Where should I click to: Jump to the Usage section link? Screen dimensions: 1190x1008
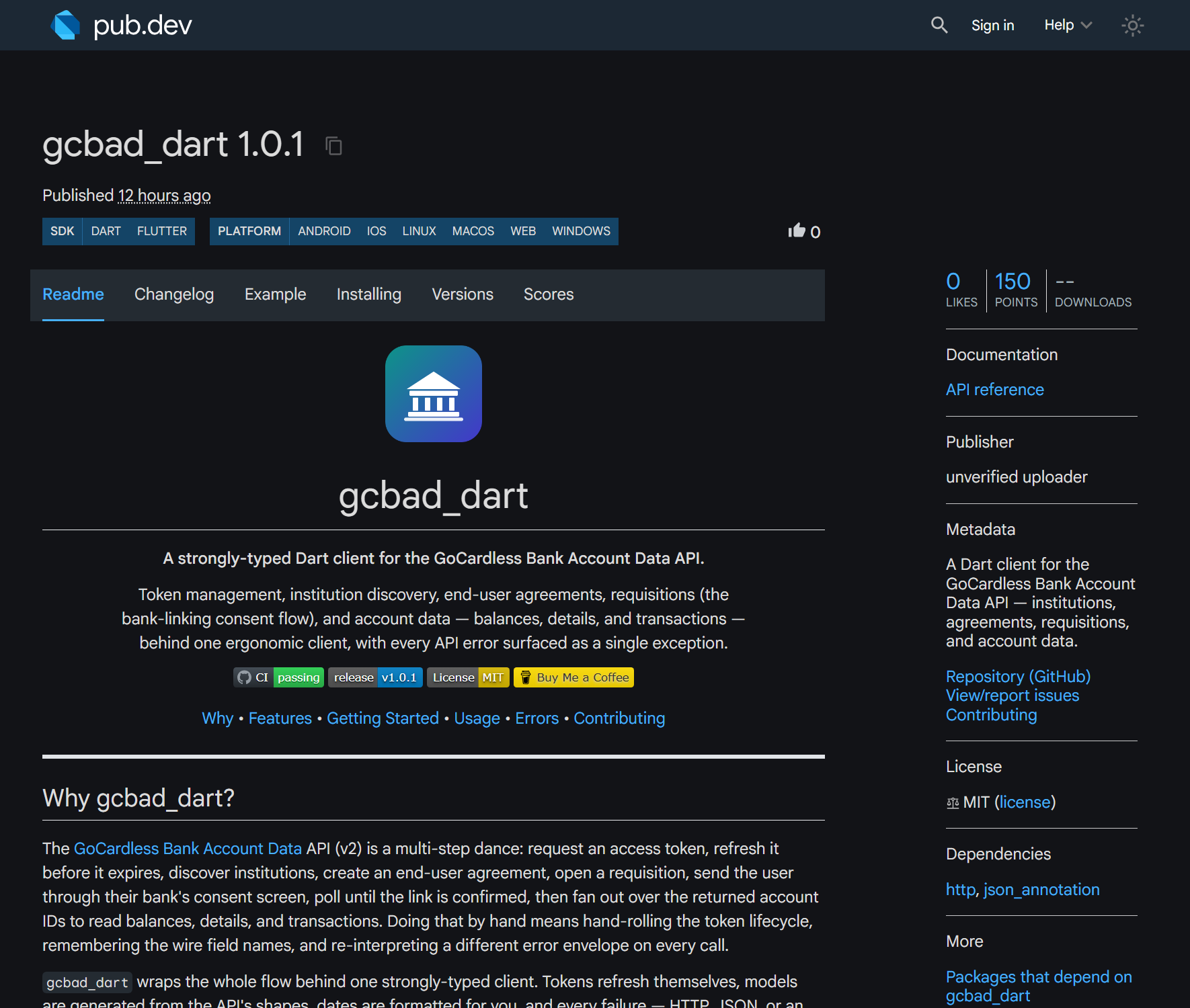[x=477, y=718]
